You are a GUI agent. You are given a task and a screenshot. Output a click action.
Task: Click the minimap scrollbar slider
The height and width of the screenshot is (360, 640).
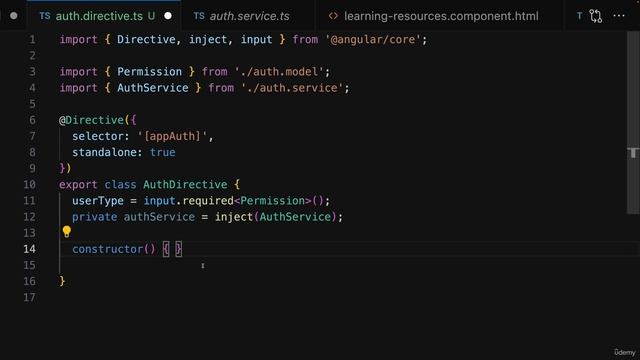pyautogui.click(x=633, y=122)
